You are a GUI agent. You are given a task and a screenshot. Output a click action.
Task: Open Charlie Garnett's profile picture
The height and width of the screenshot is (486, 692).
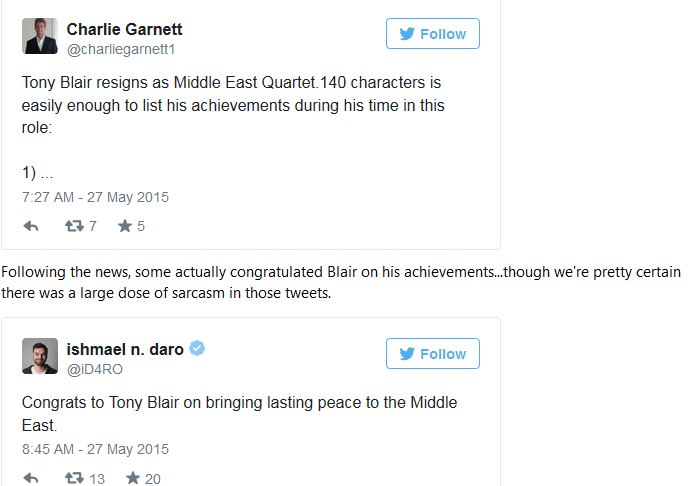pyautogui.click(x=40, y=36)
